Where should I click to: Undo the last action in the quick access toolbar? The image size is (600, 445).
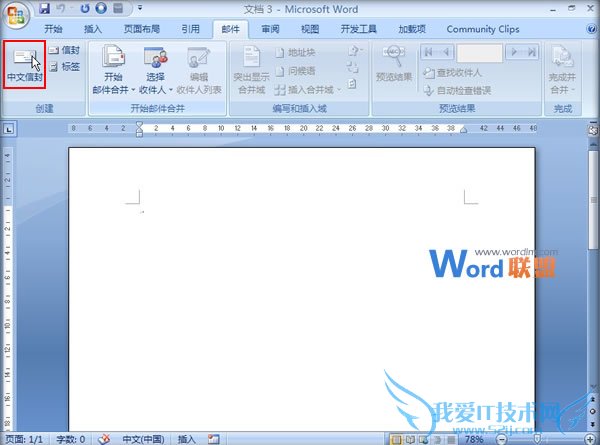pyautogui.click(x=61, y=8)
